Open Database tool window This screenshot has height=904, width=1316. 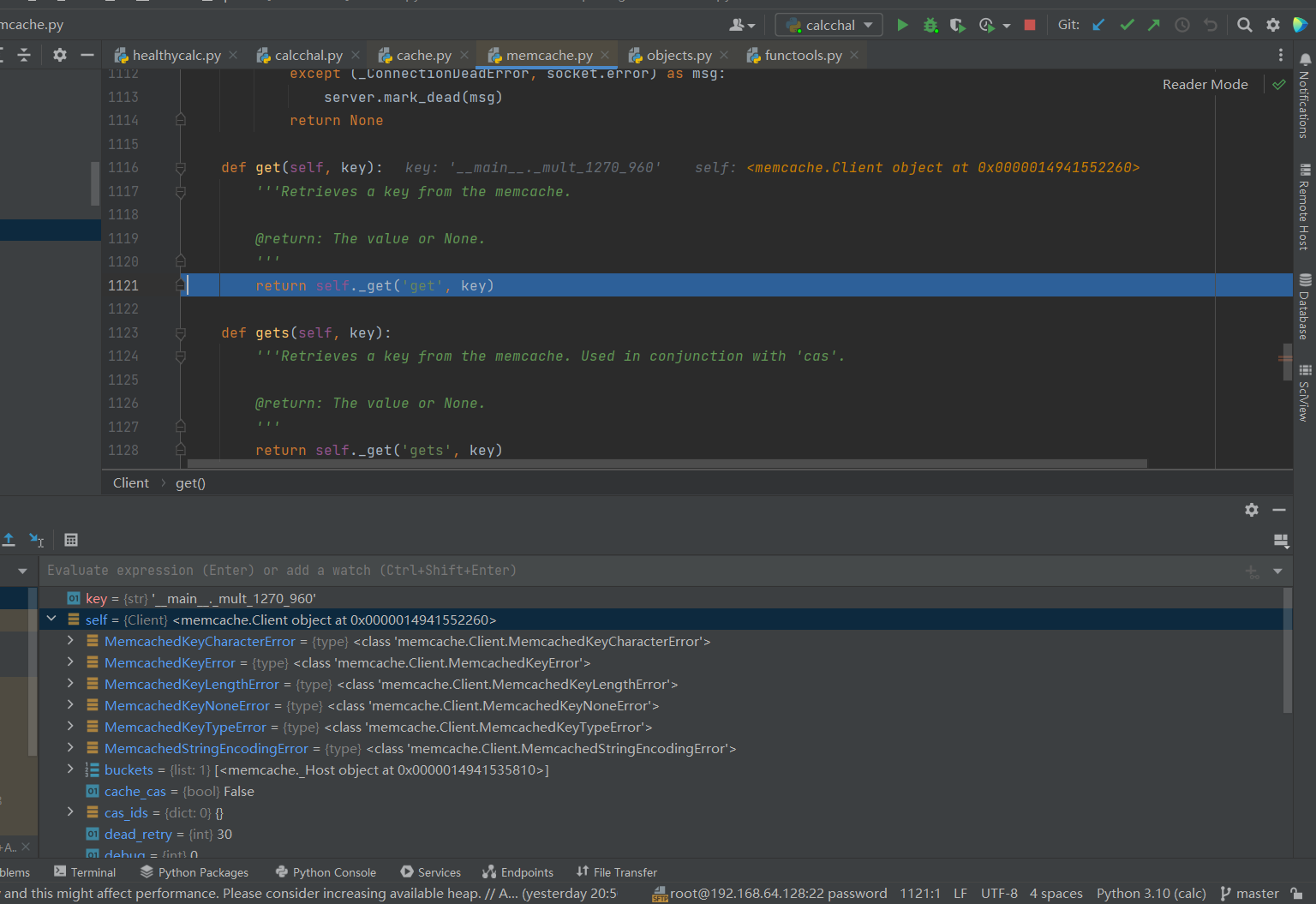(1305, 307)
